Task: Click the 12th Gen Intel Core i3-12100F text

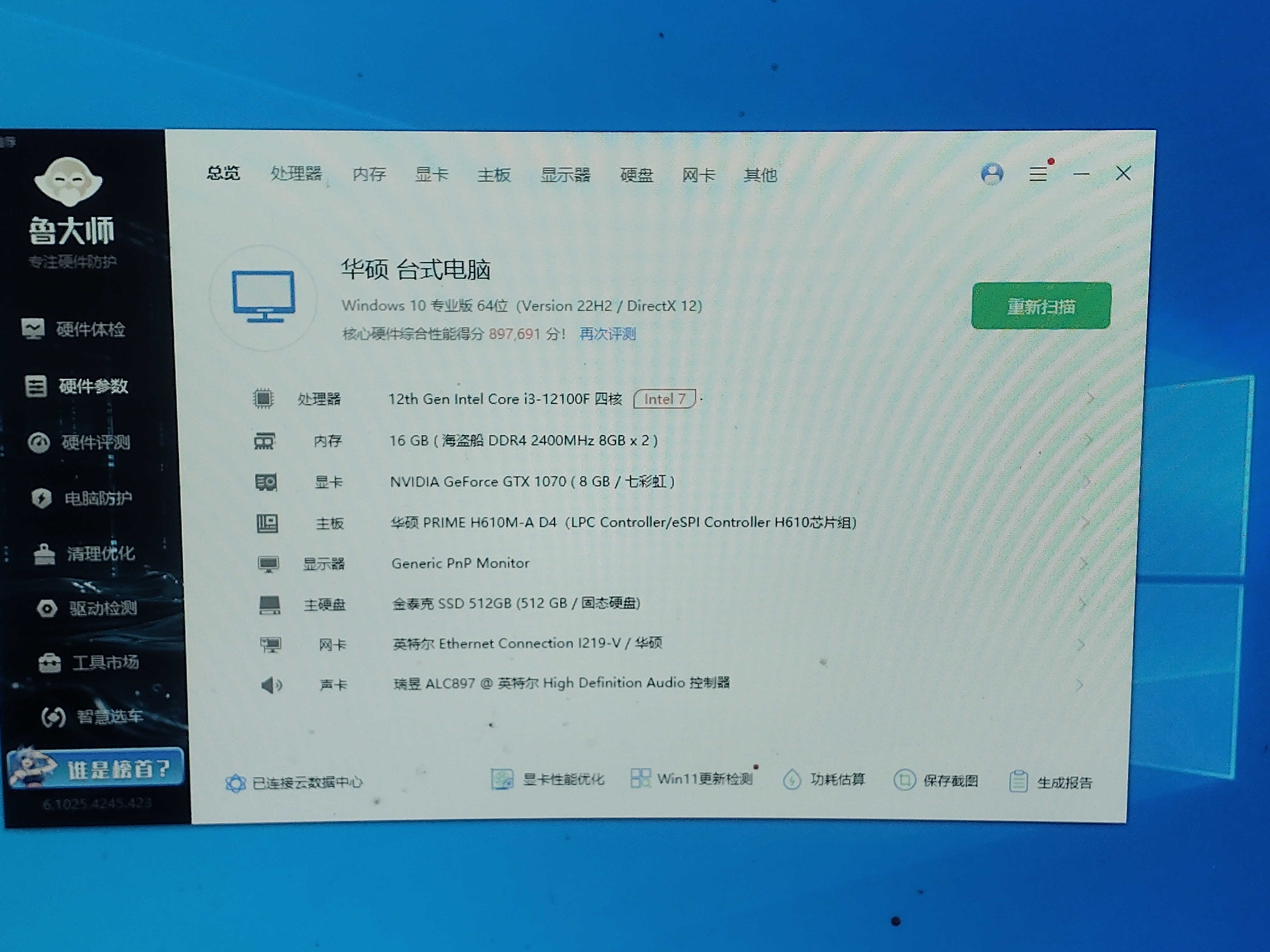Action: pos(489,399)
